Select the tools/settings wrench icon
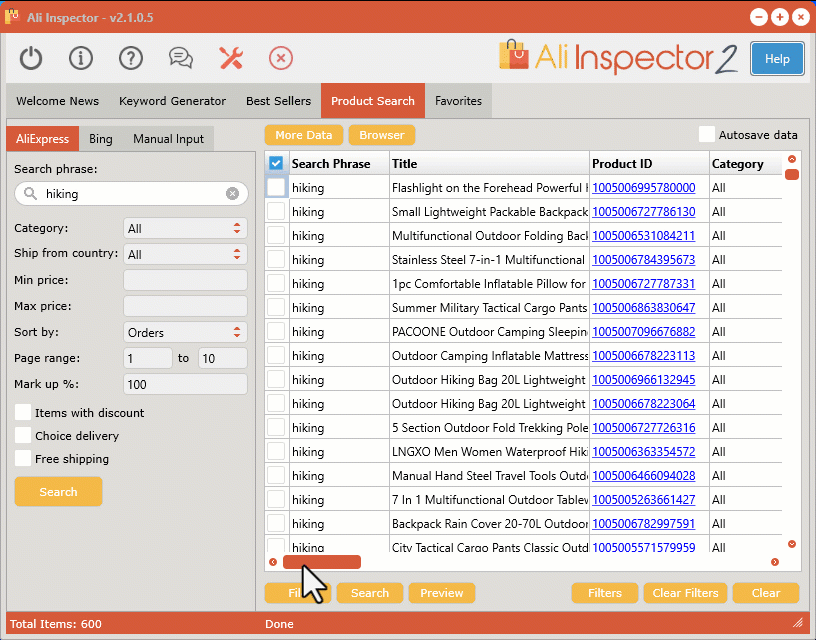 point(231,58)
